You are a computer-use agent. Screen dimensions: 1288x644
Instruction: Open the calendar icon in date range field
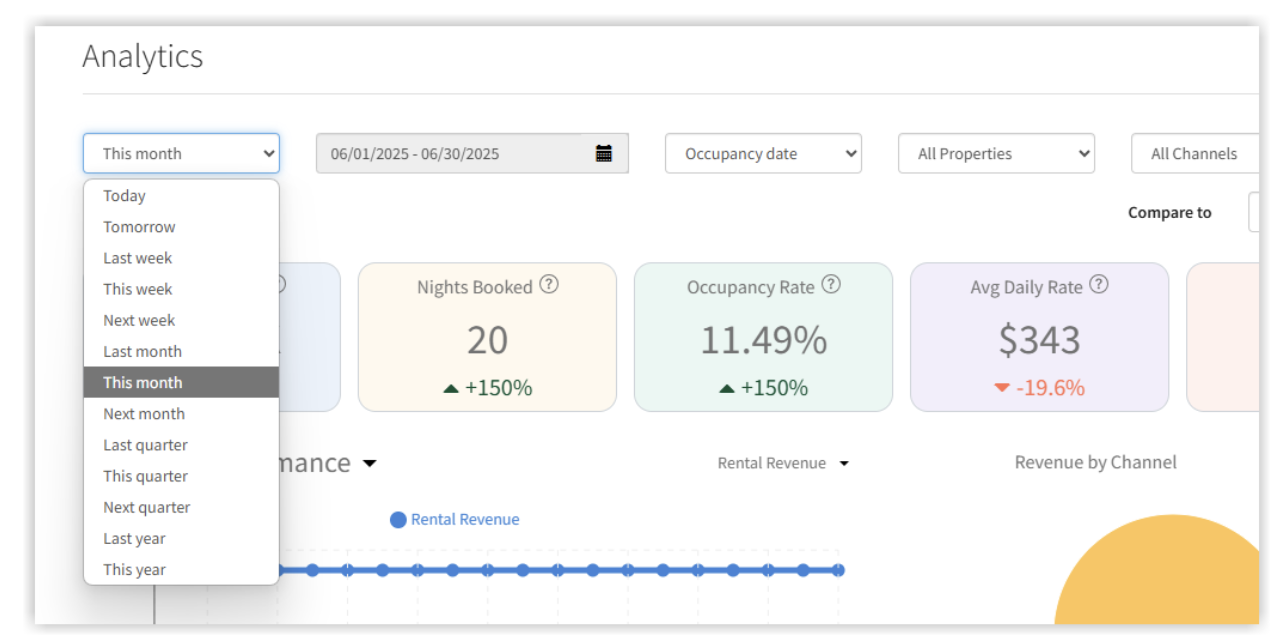coord(603,153)
